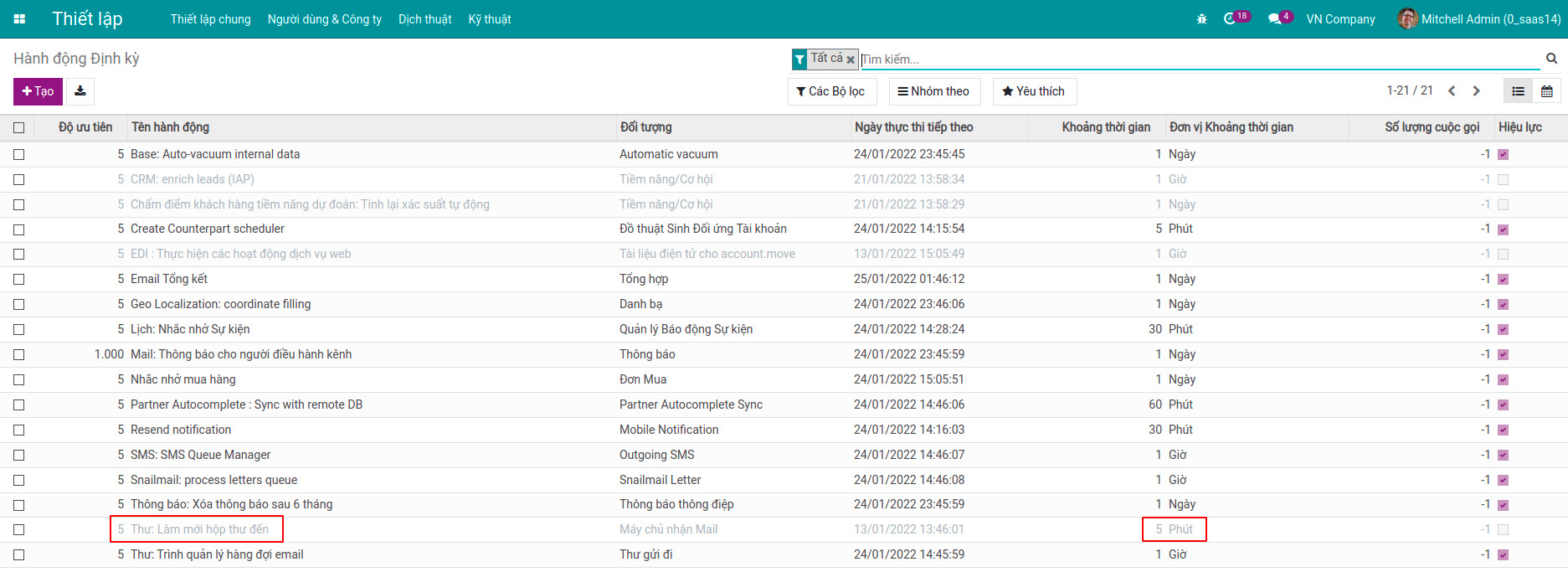Open the 'Yêu thích' favorites dropdown
1568x572 pixels.
[1034, 91]
